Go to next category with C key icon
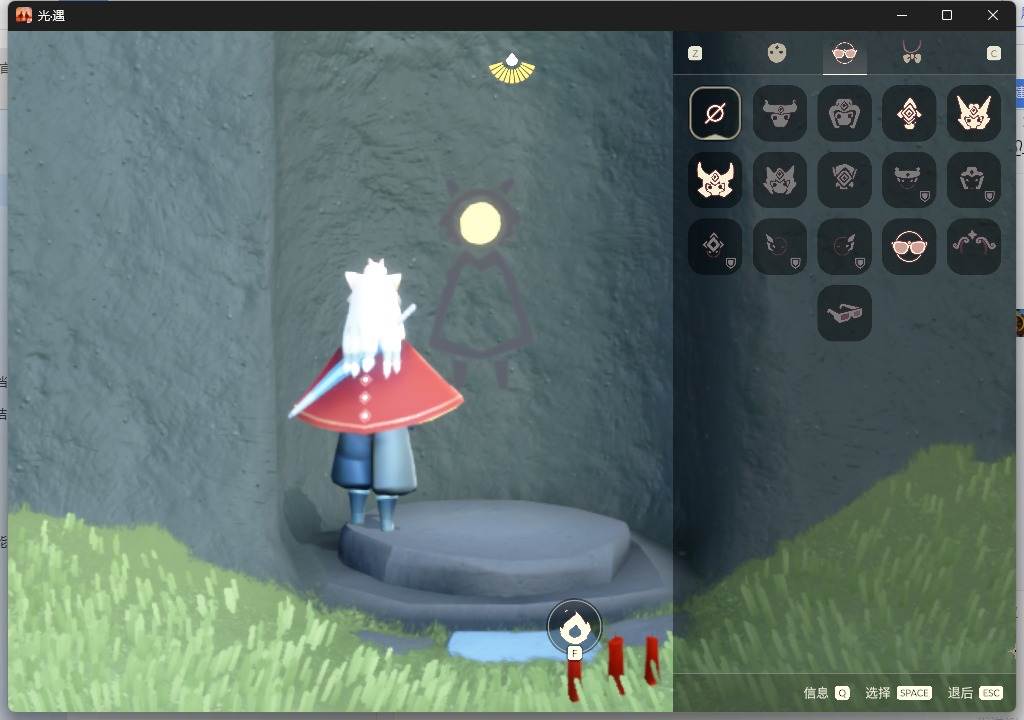 pyautogui.click(x=993, y=54)
